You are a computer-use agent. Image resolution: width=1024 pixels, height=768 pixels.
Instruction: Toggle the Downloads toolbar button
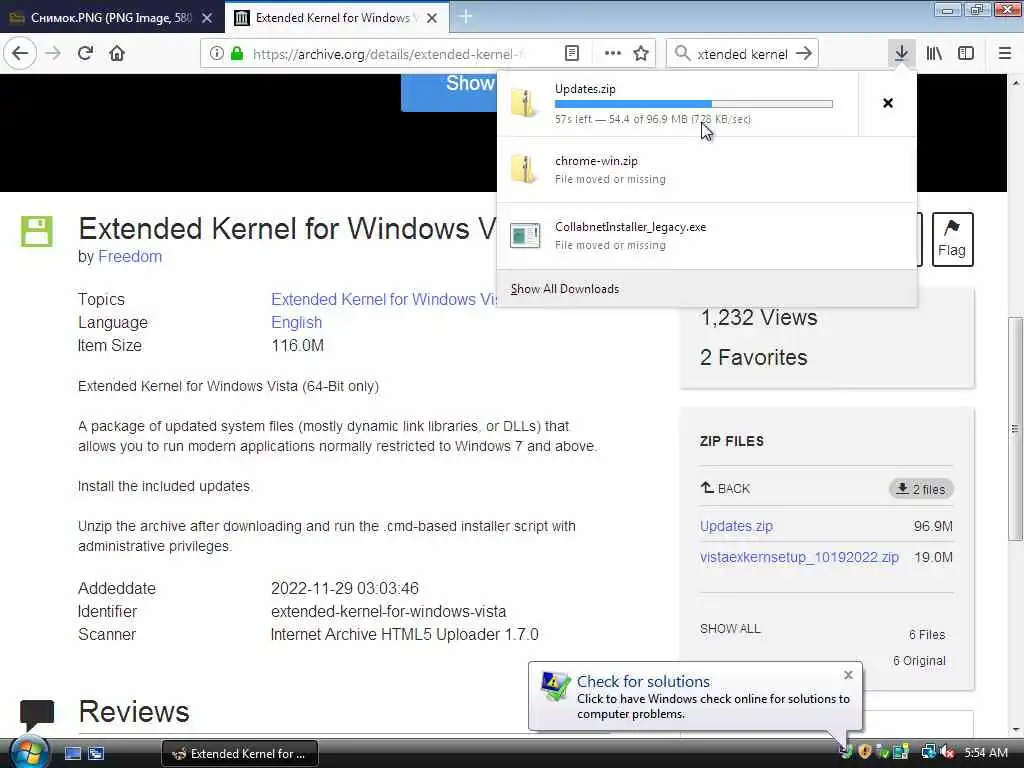coord(901,54)
